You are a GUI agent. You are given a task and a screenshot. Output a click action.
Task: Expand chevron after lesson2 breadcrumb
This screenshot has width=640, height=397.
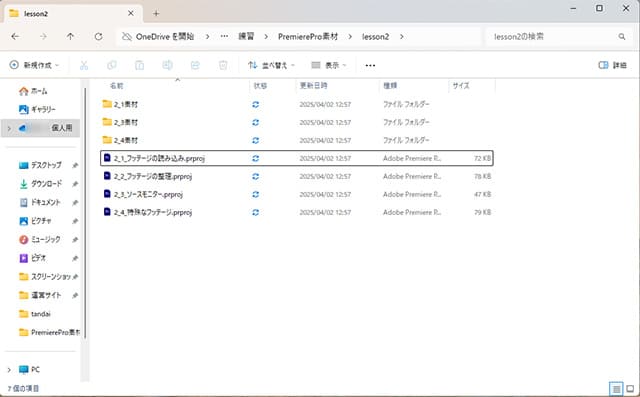pos(402,37)
